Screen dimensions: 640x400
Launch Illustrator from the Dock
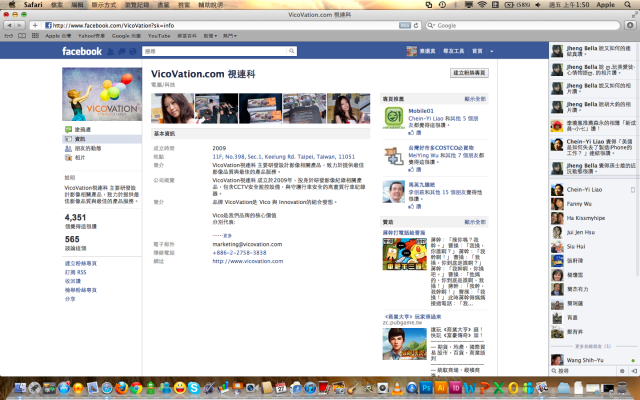(x=441, y=388)
